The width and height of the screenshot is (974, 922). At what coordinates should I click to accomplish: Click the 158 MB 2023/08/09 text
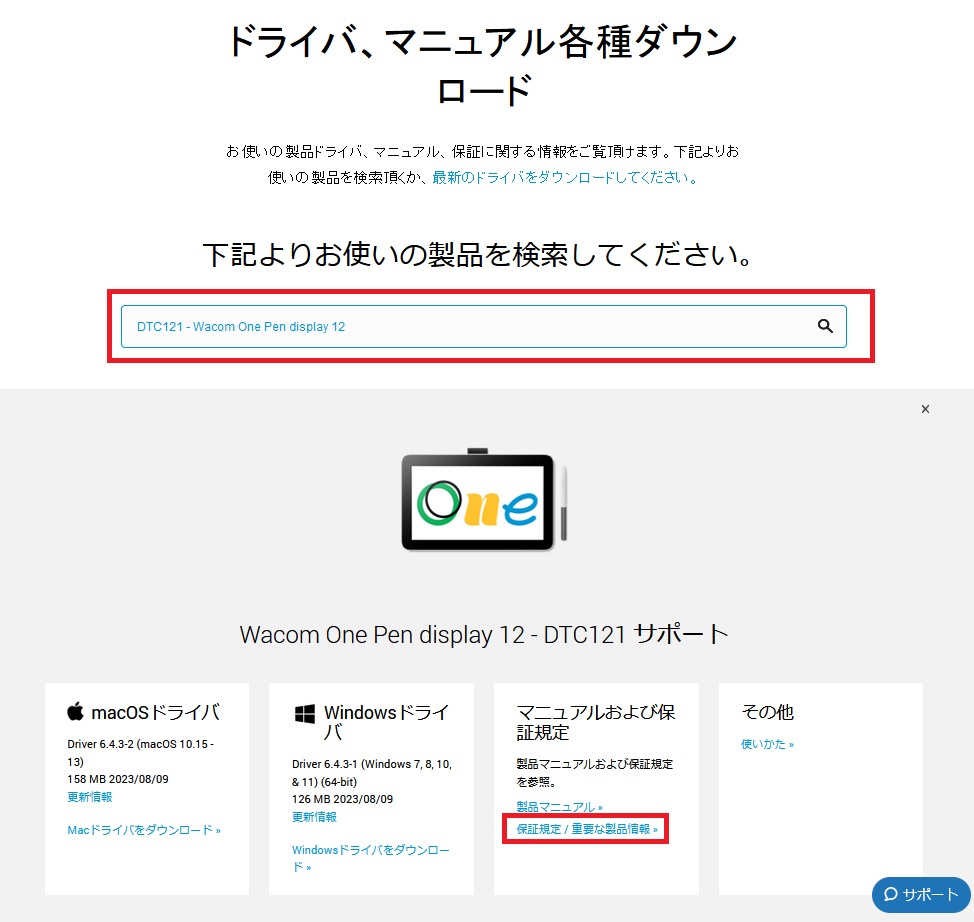click(x=117, y=779)
